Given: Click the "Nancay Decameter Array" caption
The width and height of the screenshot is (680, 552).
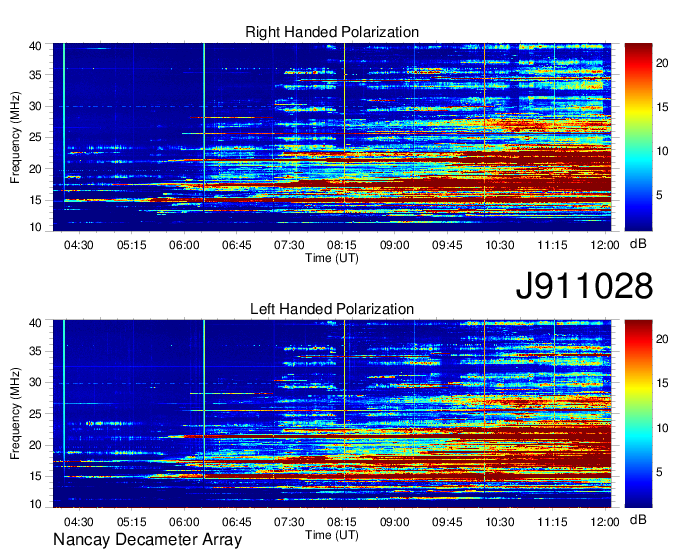Looking at the screenshot, I should pos(147,540).
